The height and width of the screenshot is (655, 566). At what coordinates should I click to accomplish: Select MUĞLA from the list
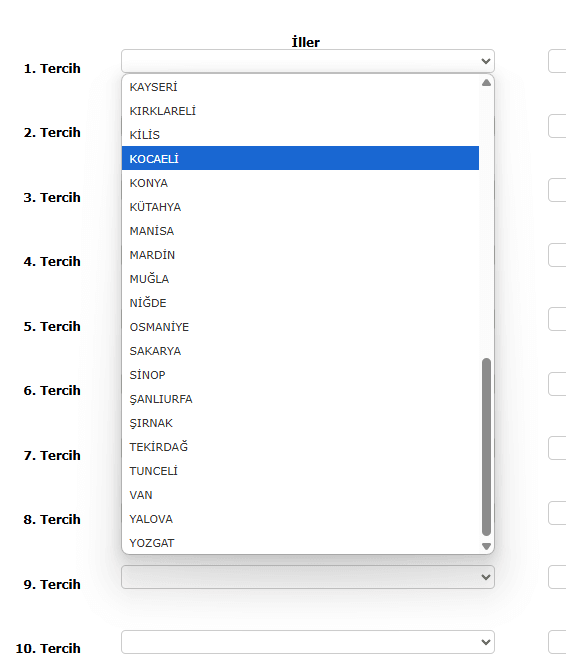click(300, 279)
